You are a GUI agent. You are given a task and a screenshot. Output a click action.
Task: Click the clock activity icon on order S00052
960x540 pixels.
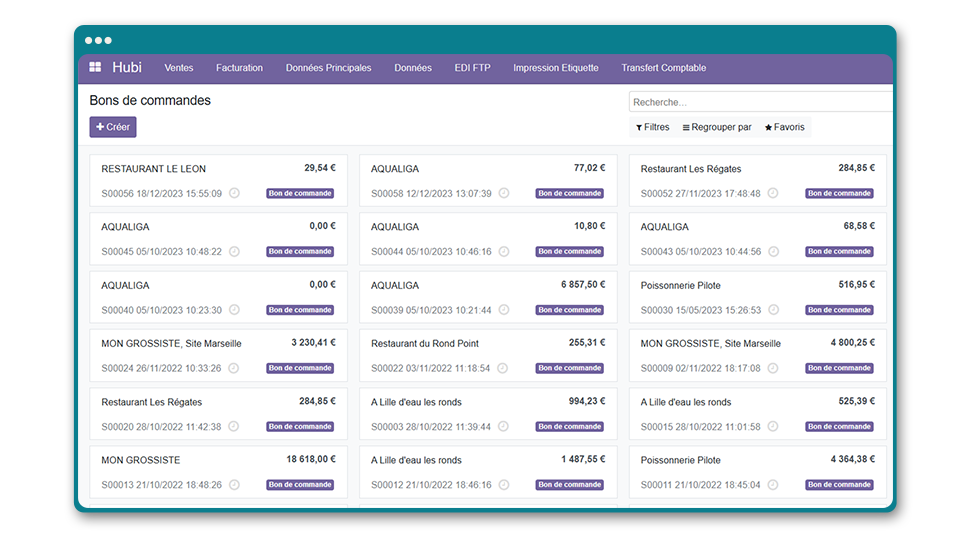point(773,193)
